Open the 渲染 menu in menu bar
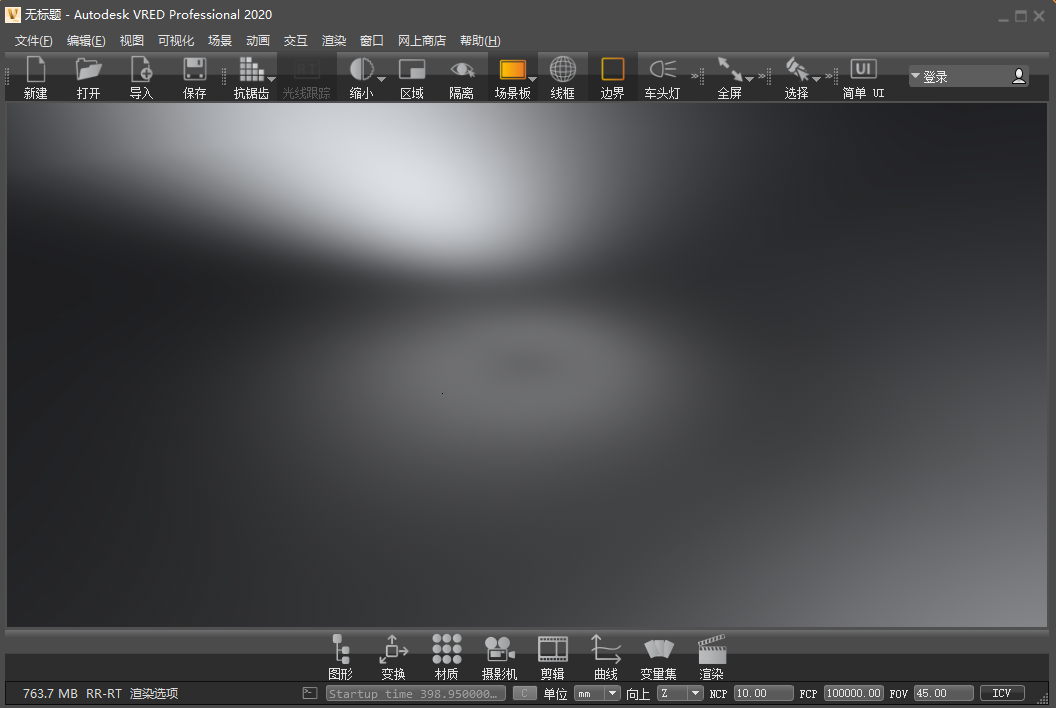Screen dimensions: 1056x708 (334, 40)
